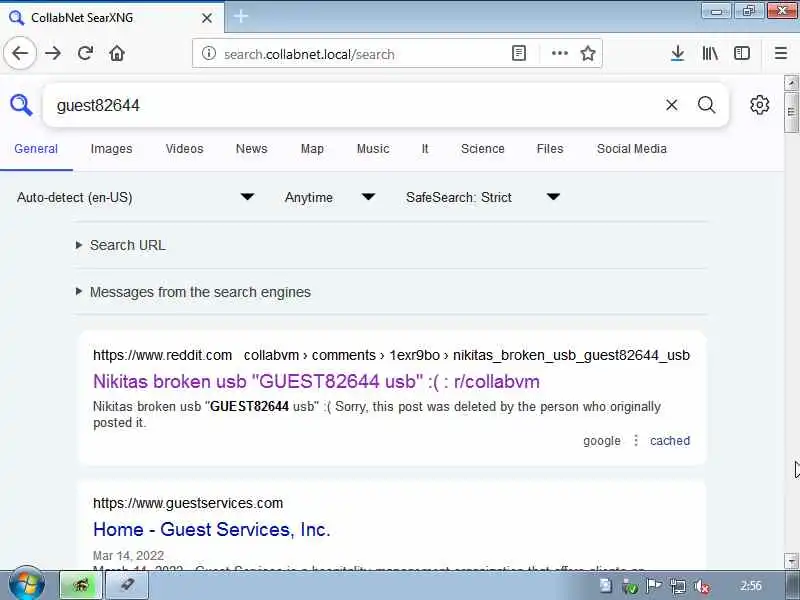Show site information icon in address bar

pyautogui.click(x=209, y=53)
